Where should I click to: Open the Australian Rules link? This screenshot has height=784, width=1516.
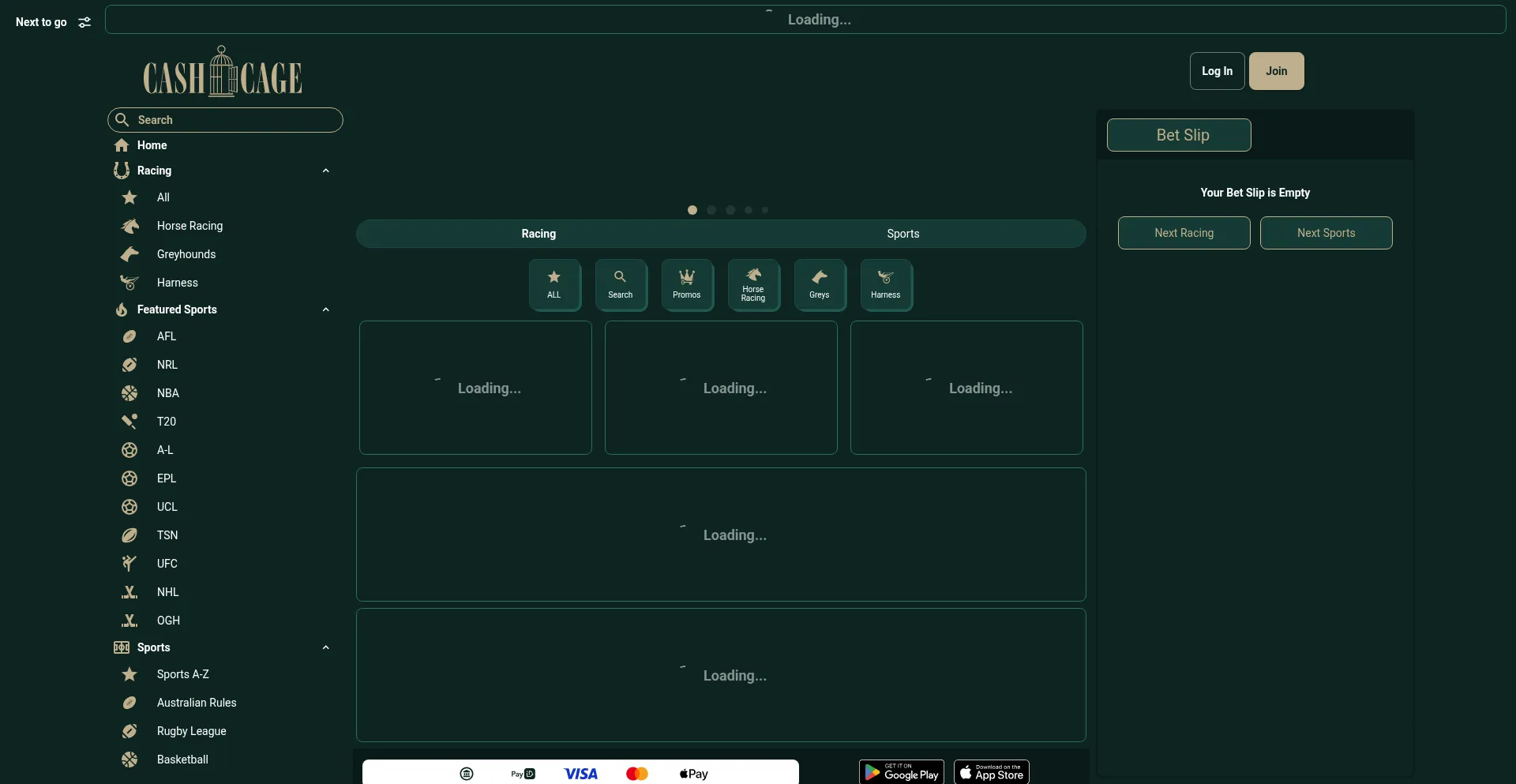197,703
